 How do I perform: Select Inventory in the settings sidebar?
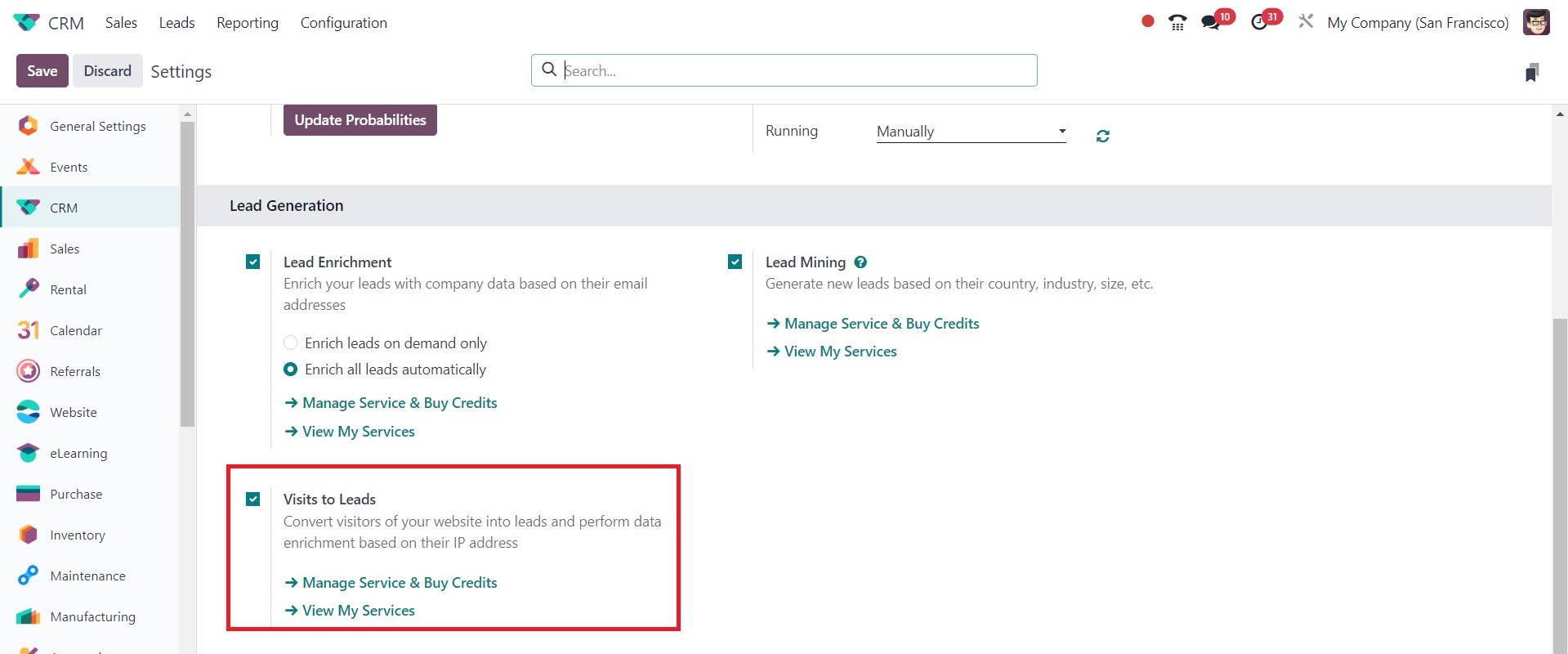pyautogui.click(x=78, y=535)
